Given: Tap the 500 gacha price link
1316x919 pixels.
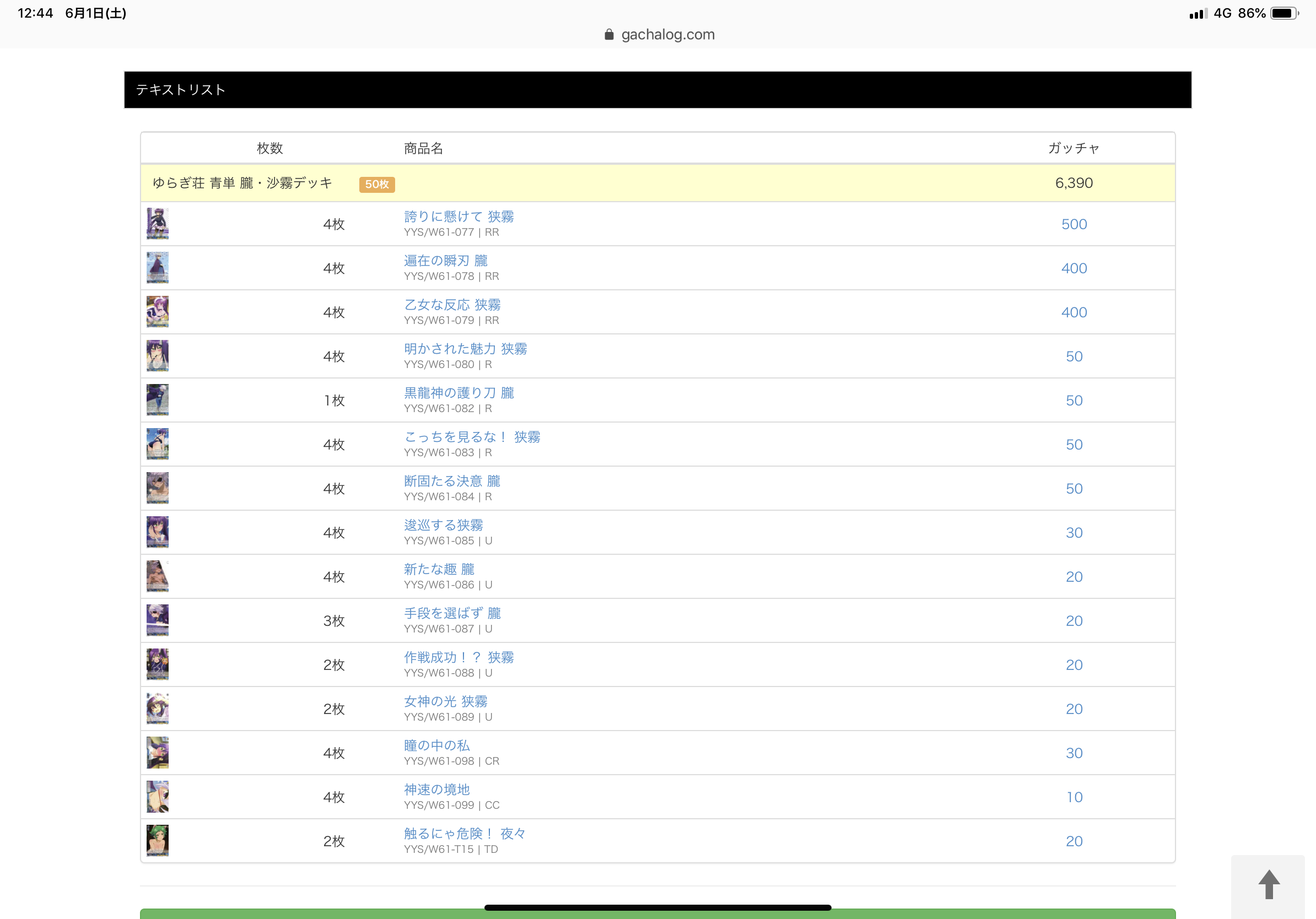Looking at the screenshot, I should [1074, 225].
